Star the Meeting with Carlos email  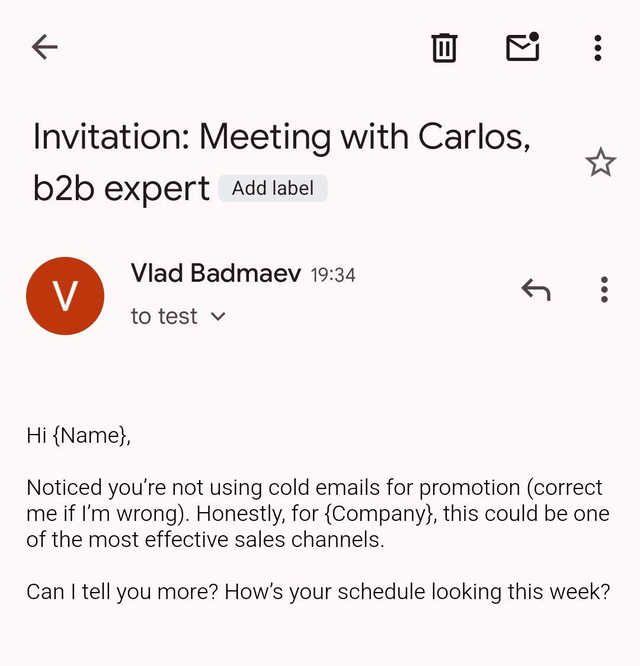click(x=601, y=162)
